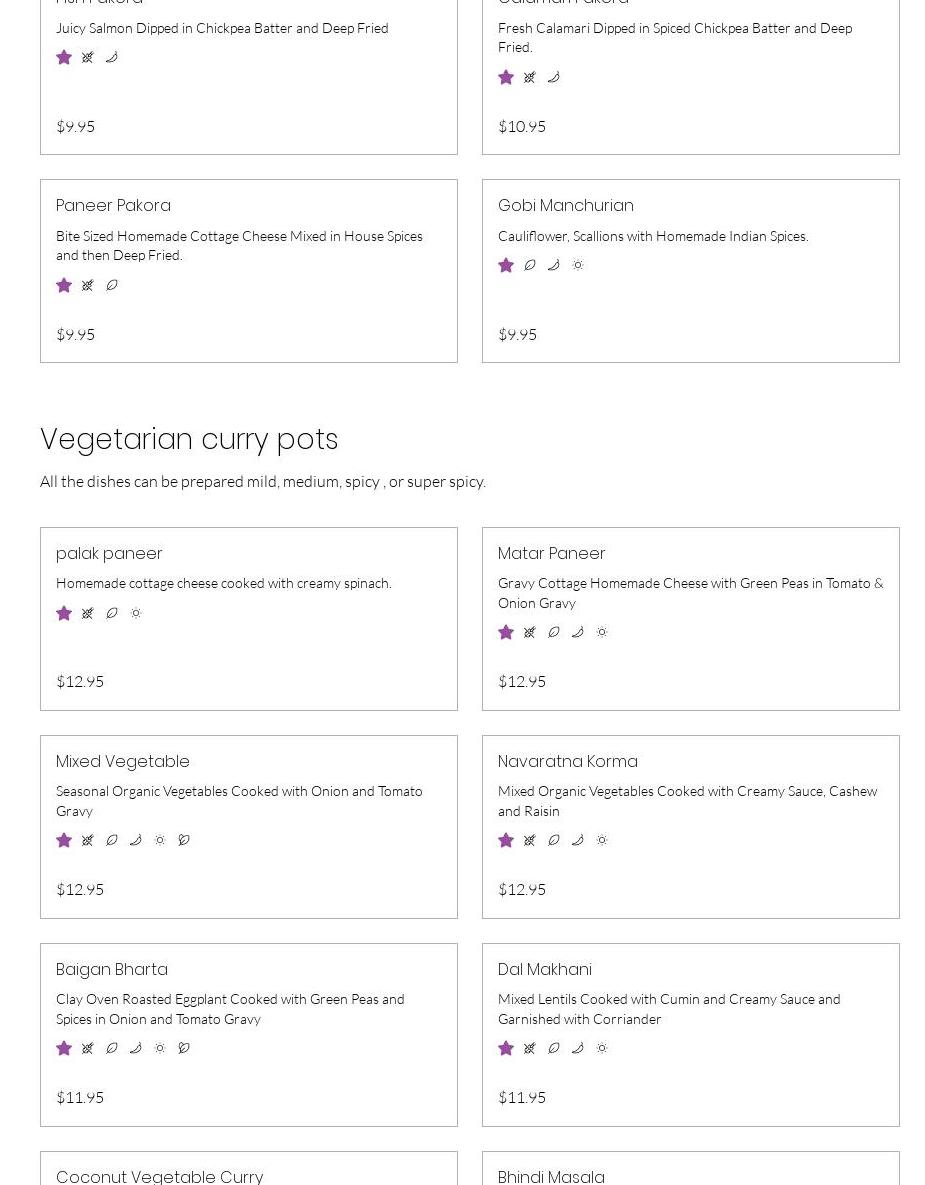Click the last leaf icon on Mixed Vegetable
Image resolution: width=925 pixels, height=1185 pixels.
(x=184, y=840)
